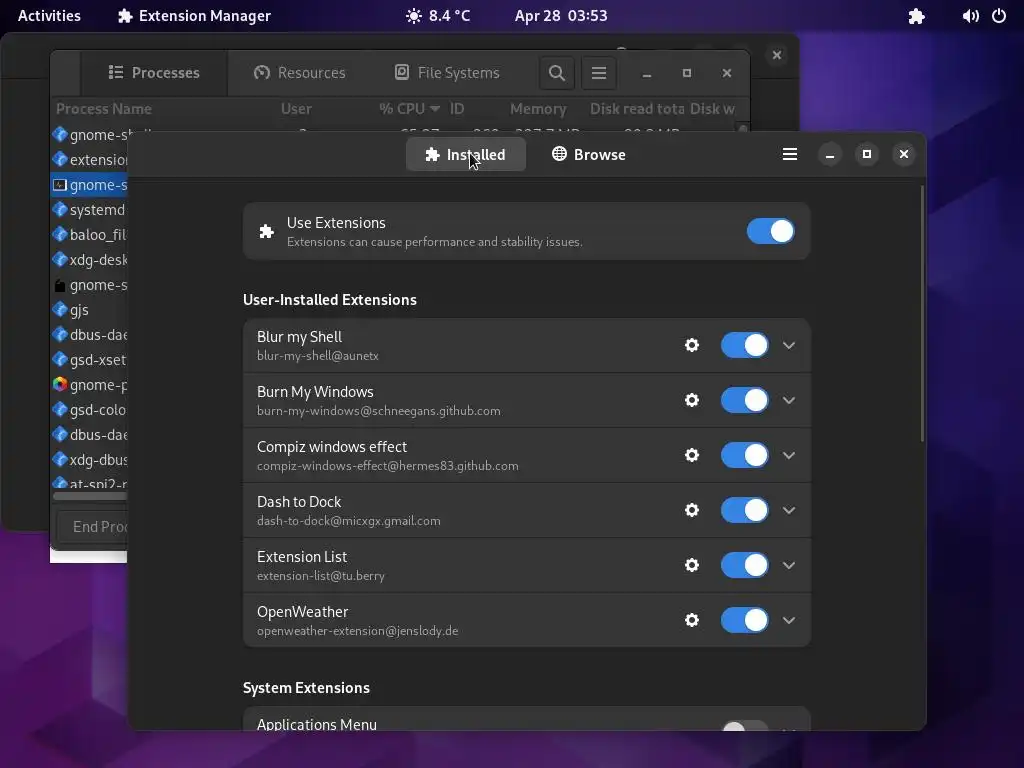Click power icon in top panel
The height and width of the screenshot is (768, 1024).
click(x=999, y=16)
